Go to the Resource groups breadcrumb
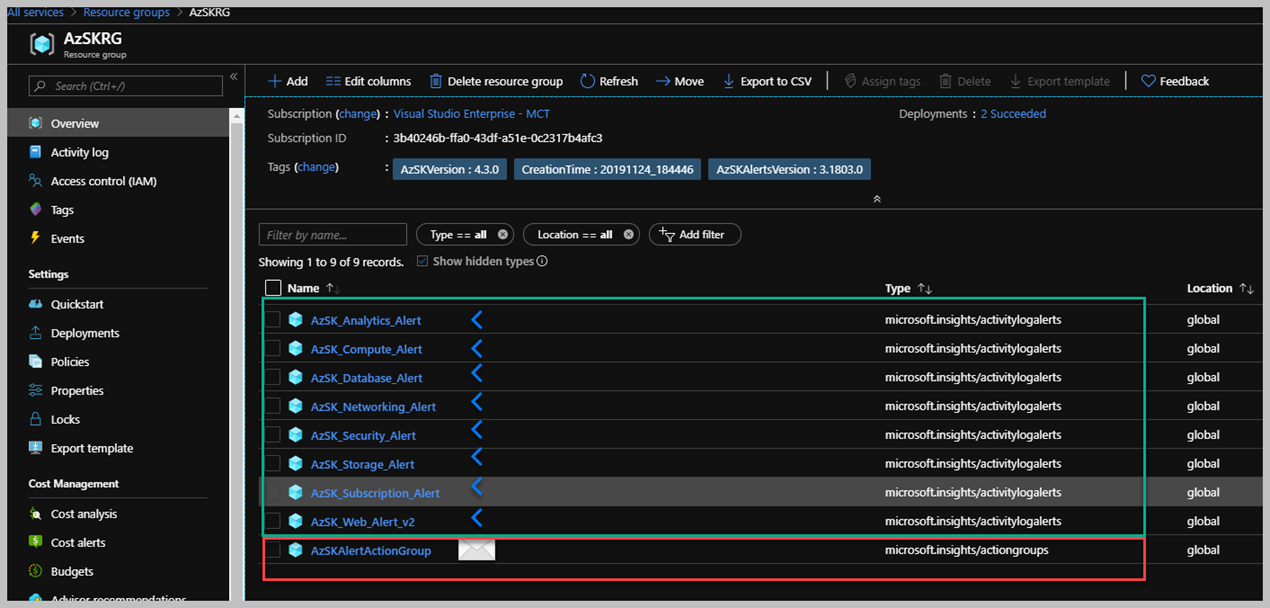Image resolution: width=1270 pixels, height=608 pixels. point(126,12)
